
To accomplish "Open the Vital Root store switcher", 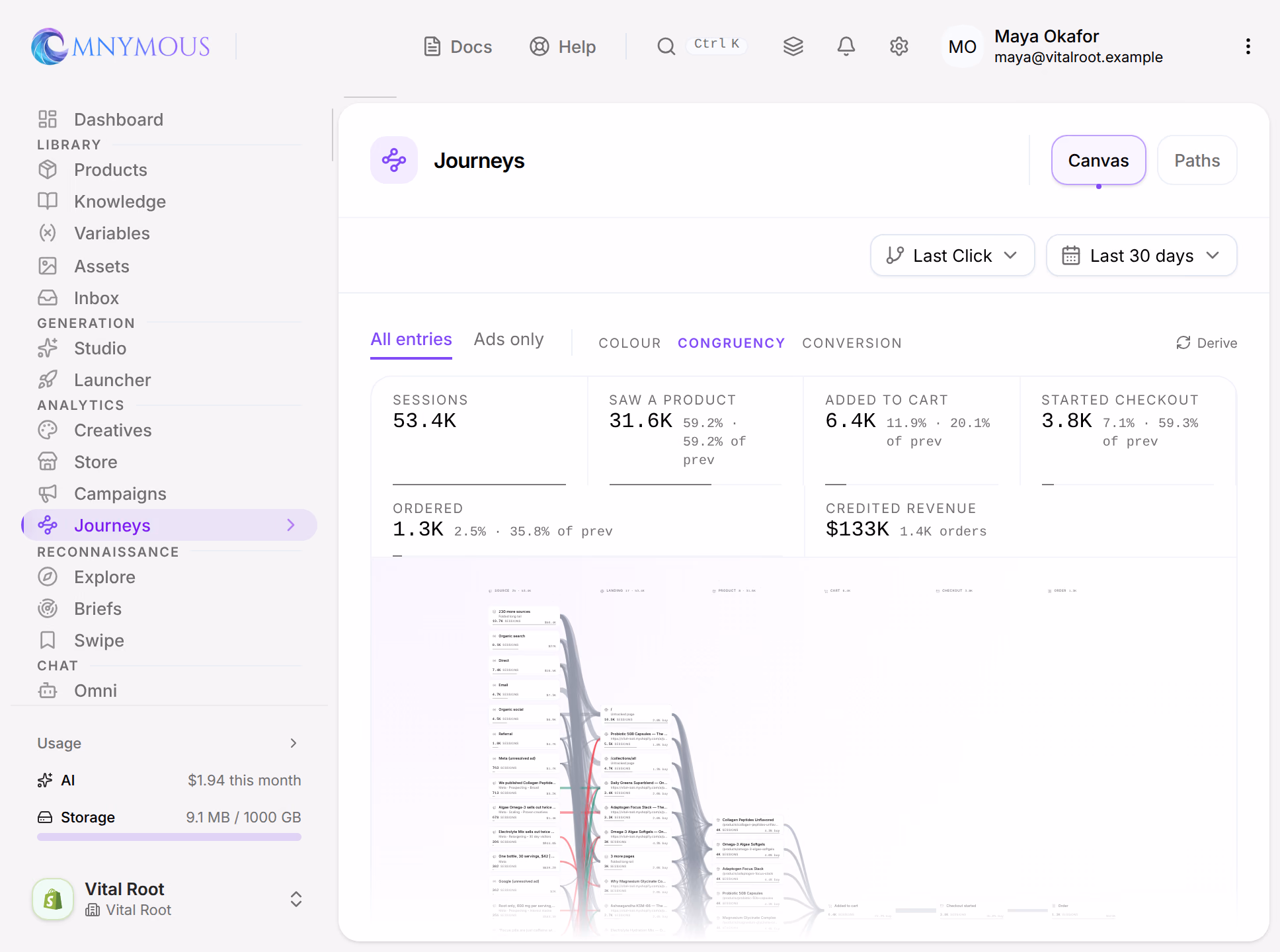I will pos(169,899).
